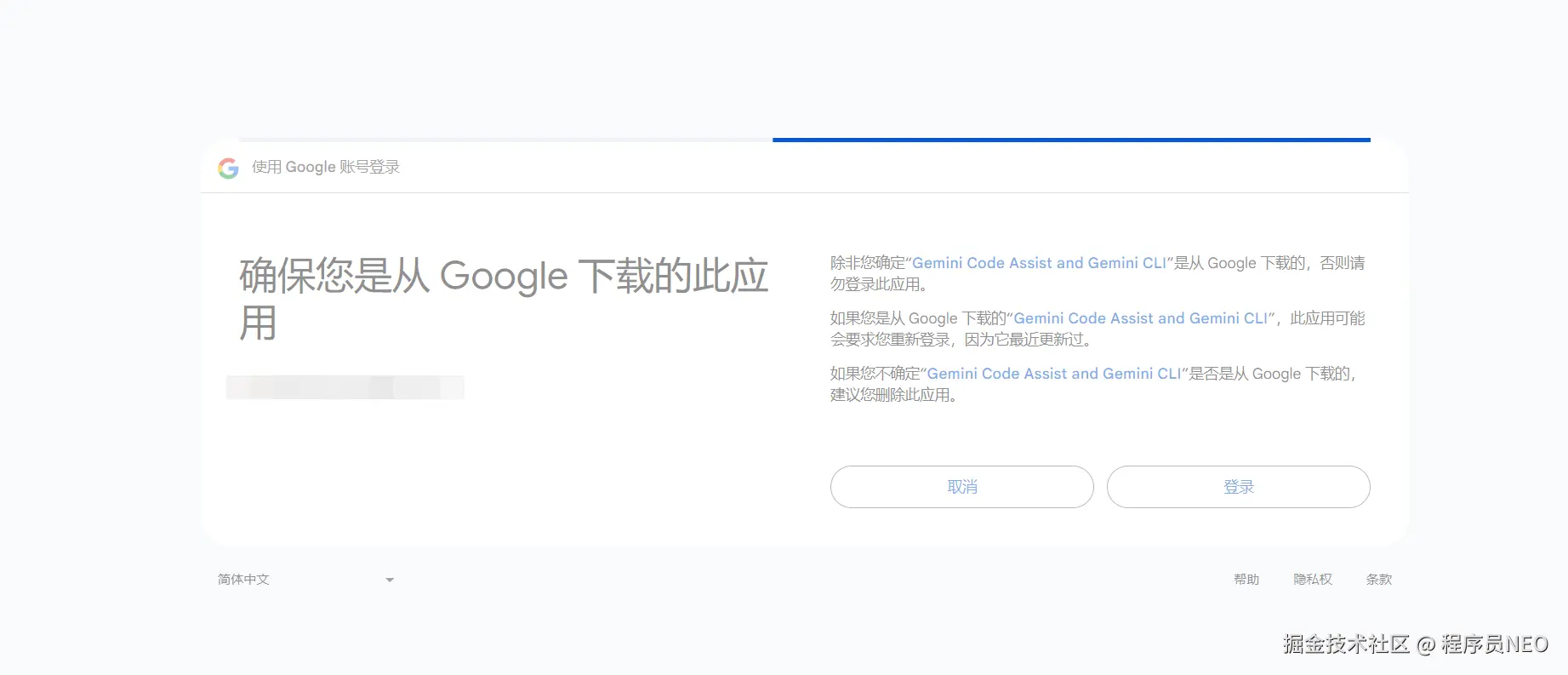
Task: Click Gemini Code Assist link in first paragraph
Action: [x=1039, y=263]
